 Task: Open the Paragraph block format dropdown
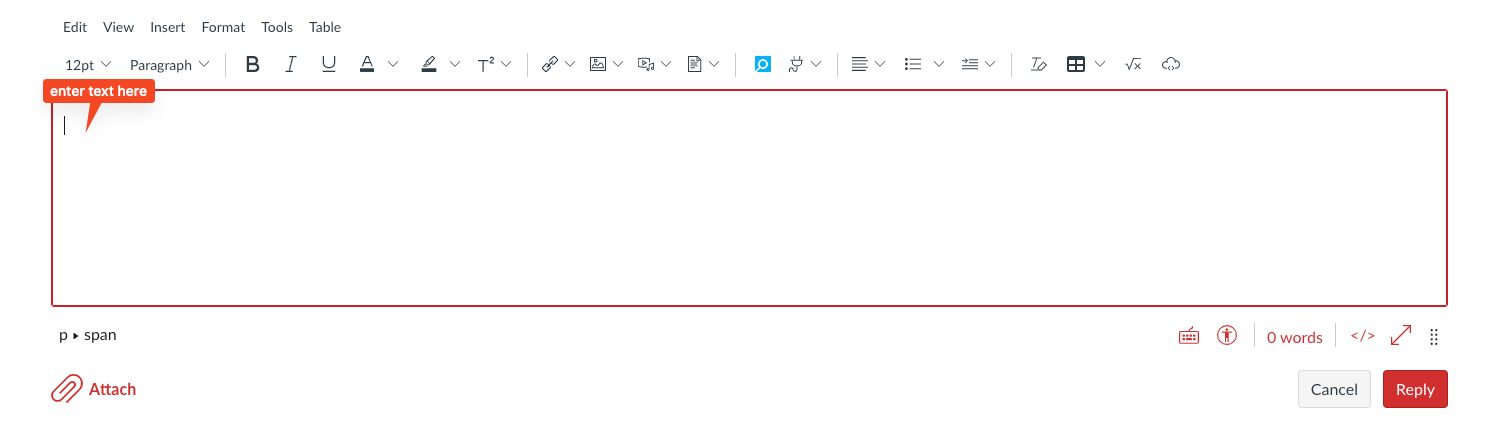click(x=169, y=65)
